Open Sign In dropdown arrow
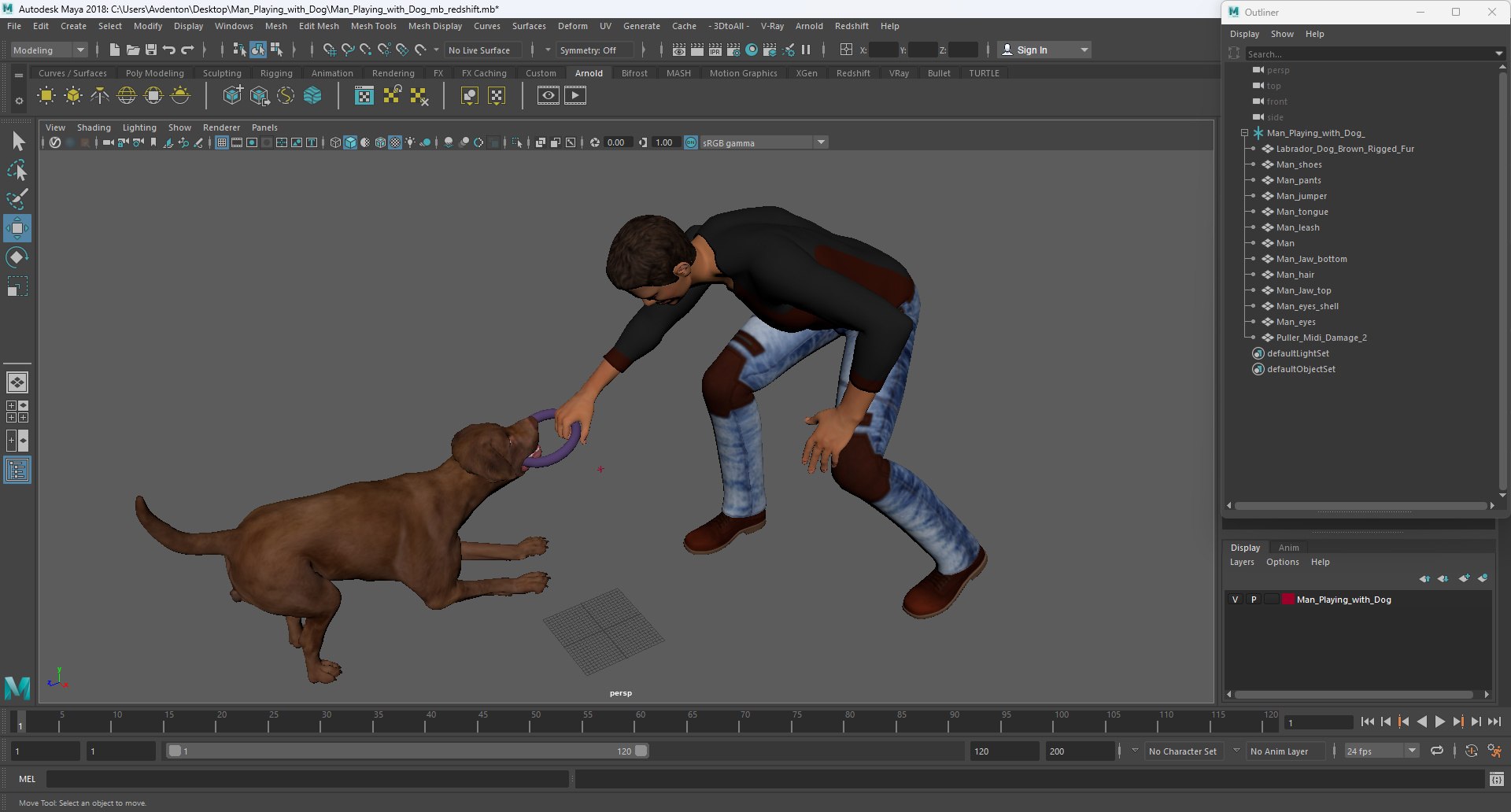1511x812 pixels. (1084, 50)
